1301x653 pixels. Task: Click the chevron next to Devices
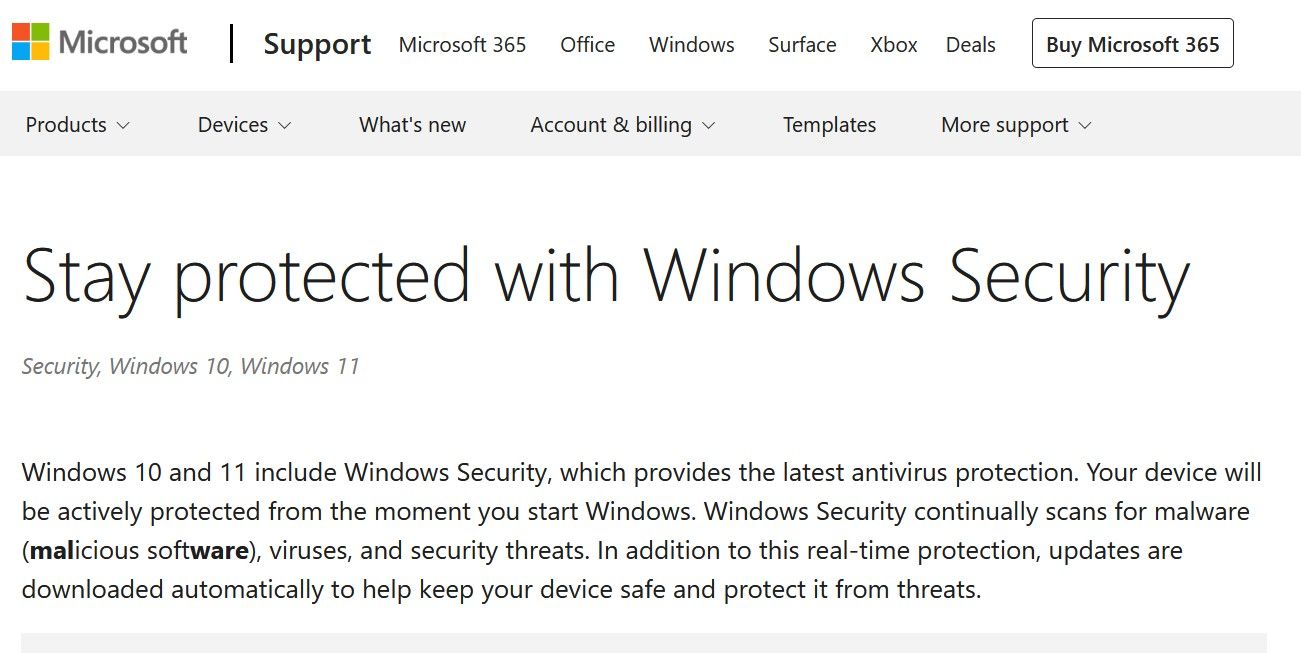click(285, 126)
